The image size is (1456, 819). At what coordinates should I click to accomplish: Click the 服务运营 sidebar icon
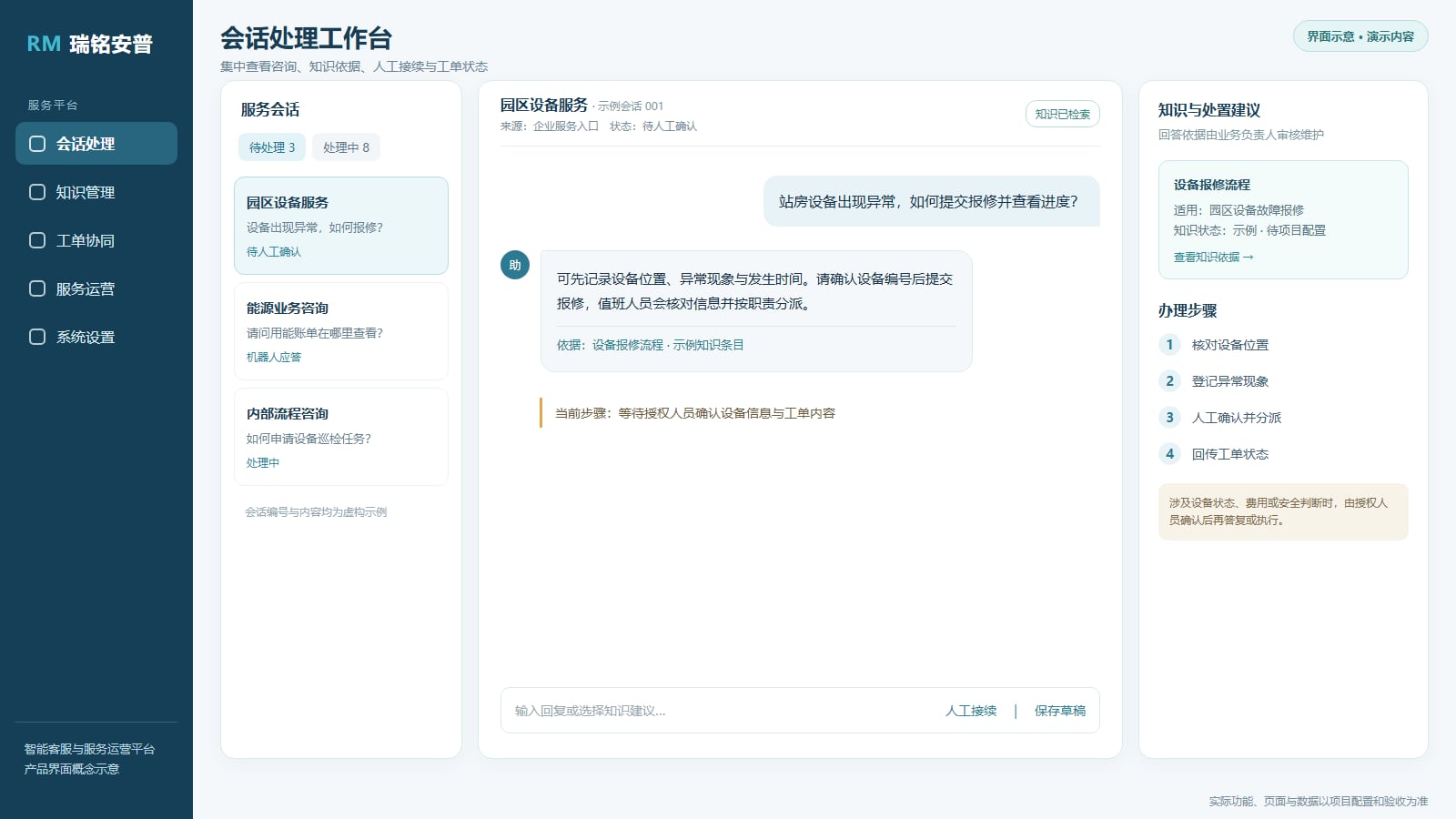[37, 288]
